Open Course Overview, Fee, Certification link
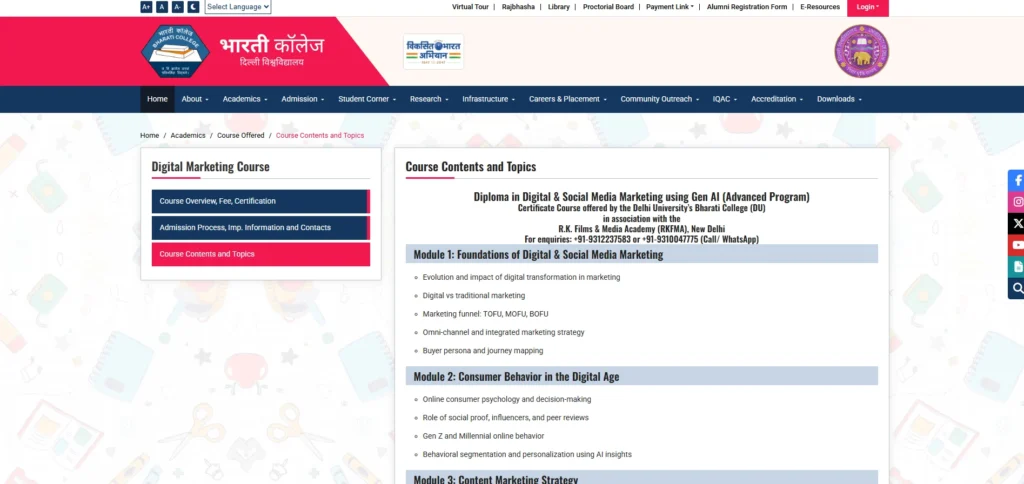1024x484 pixels. [x=260, y=201]
